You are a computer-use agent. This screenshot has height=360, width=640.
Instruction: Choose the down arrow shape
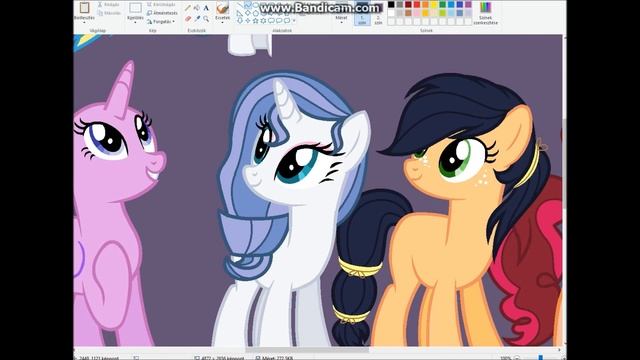click(239, 20)
